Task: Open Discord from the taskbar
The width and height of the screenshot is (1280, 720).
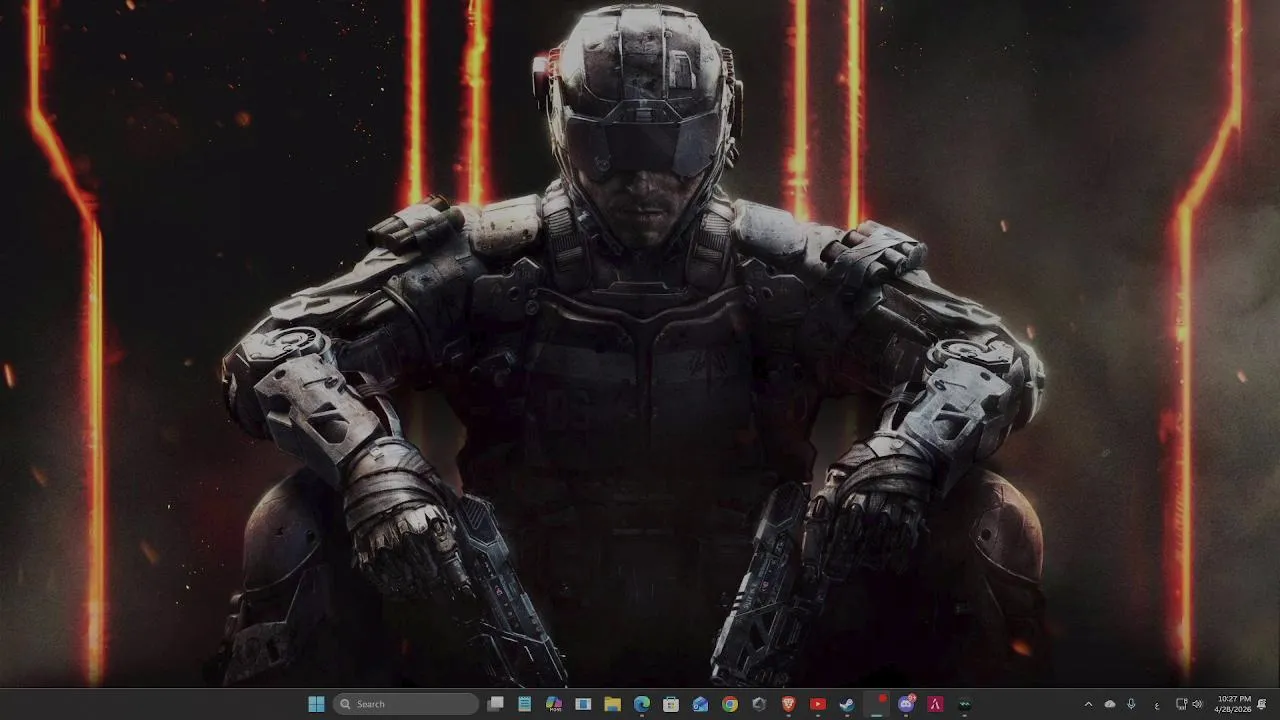Action: coord(906,704)
